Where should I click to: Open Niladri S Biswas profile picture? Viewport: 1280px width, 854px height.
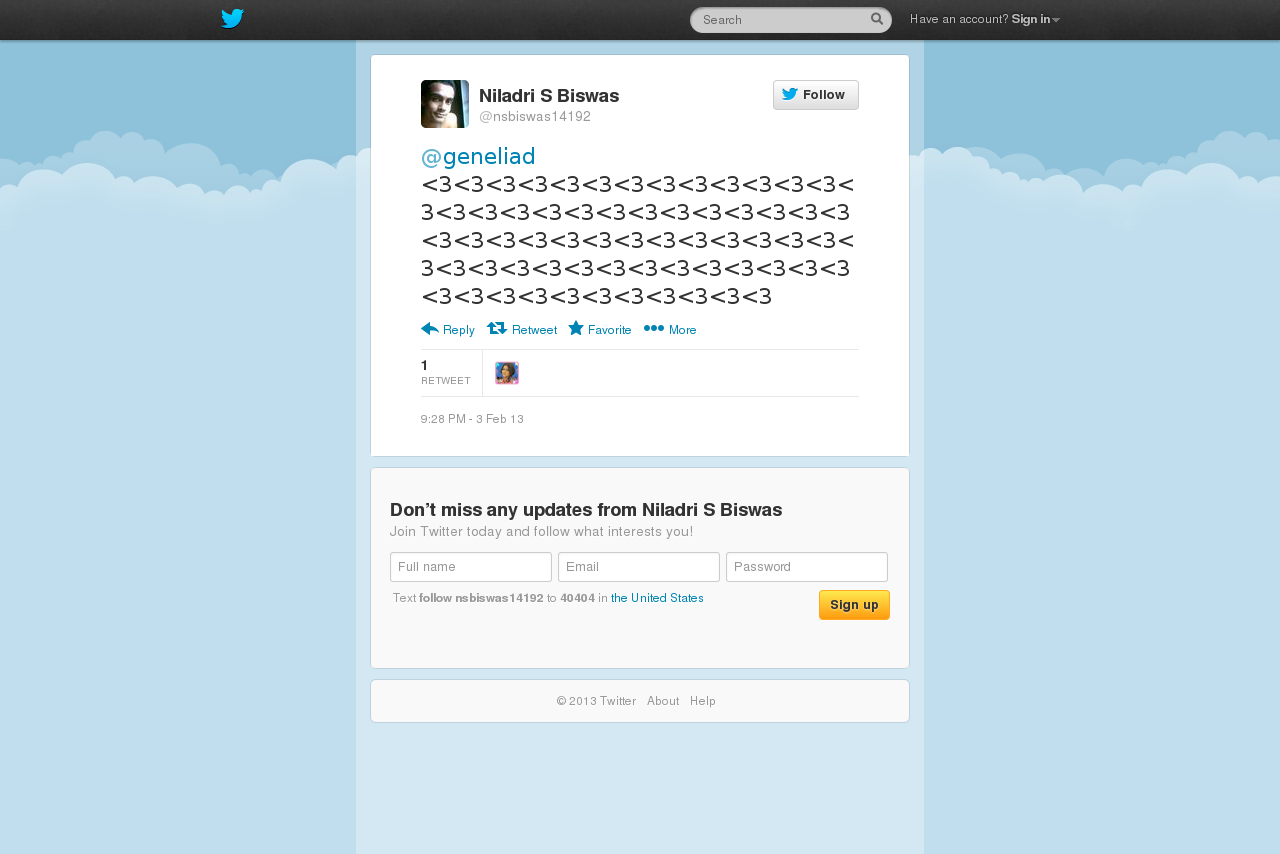click(445, 104)
